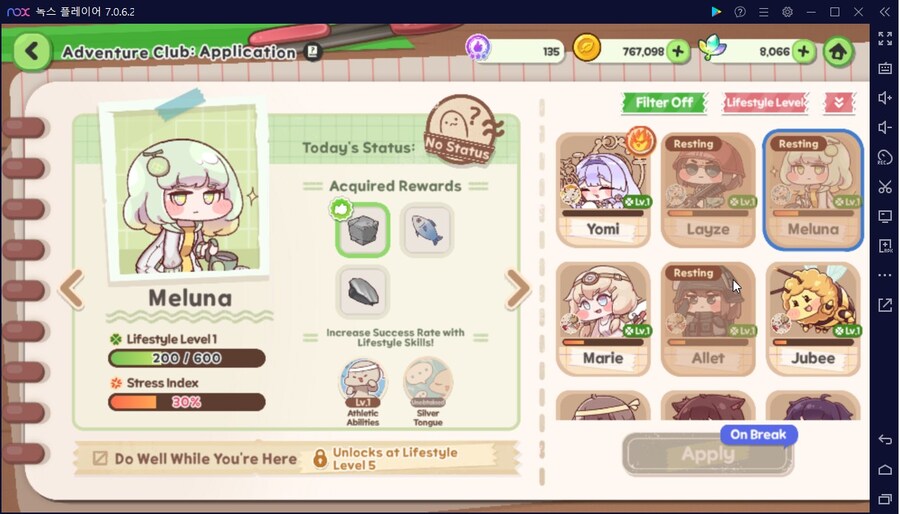Select the blue fish reward item
The width and height of the screenshot is (900, 514).
pos(427,229)
